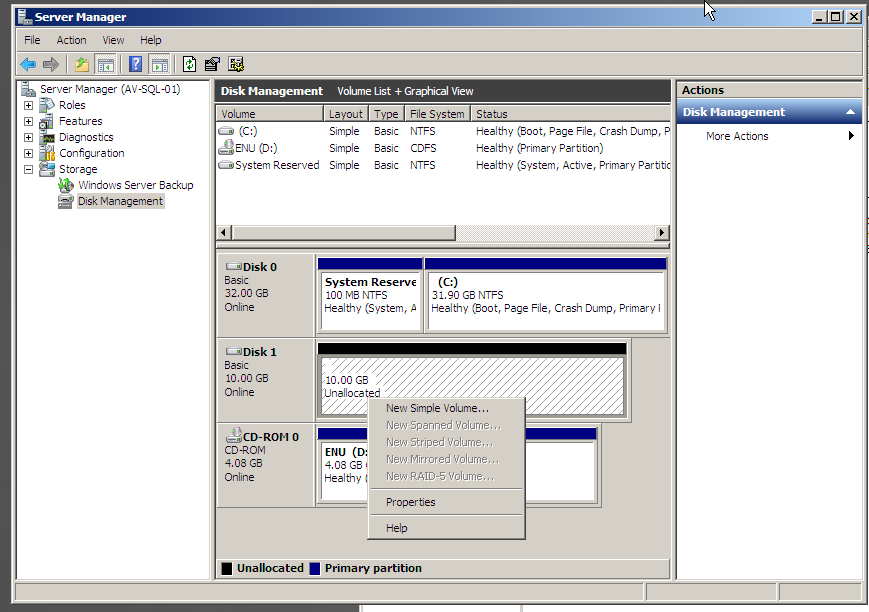Sort by the Status column header
Image resolution: width=869 pixels, height=612 pixels.
[571, 114]
